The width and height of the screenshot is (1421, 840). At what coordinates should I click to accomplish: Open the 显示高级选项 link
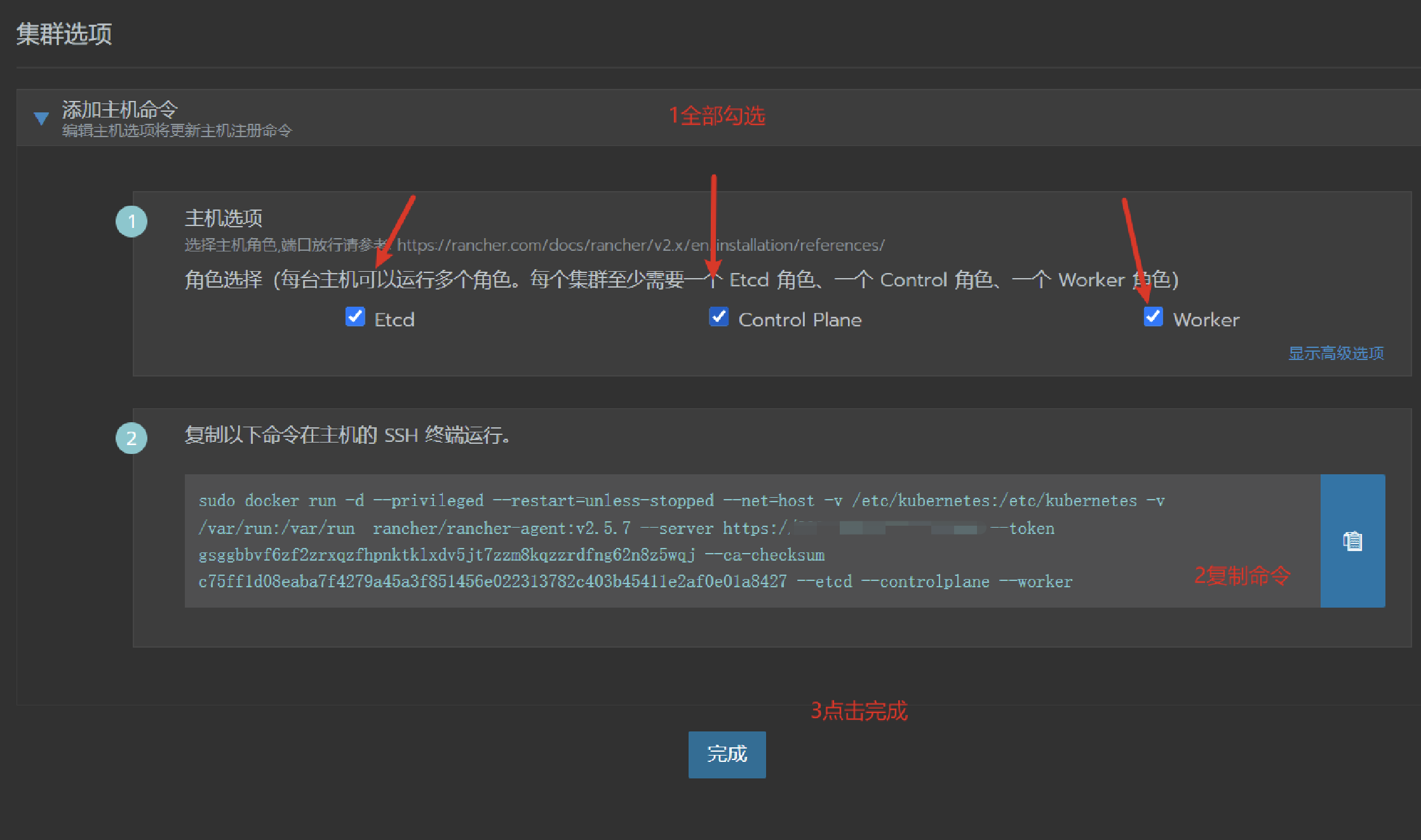(x=1336, y=353)
